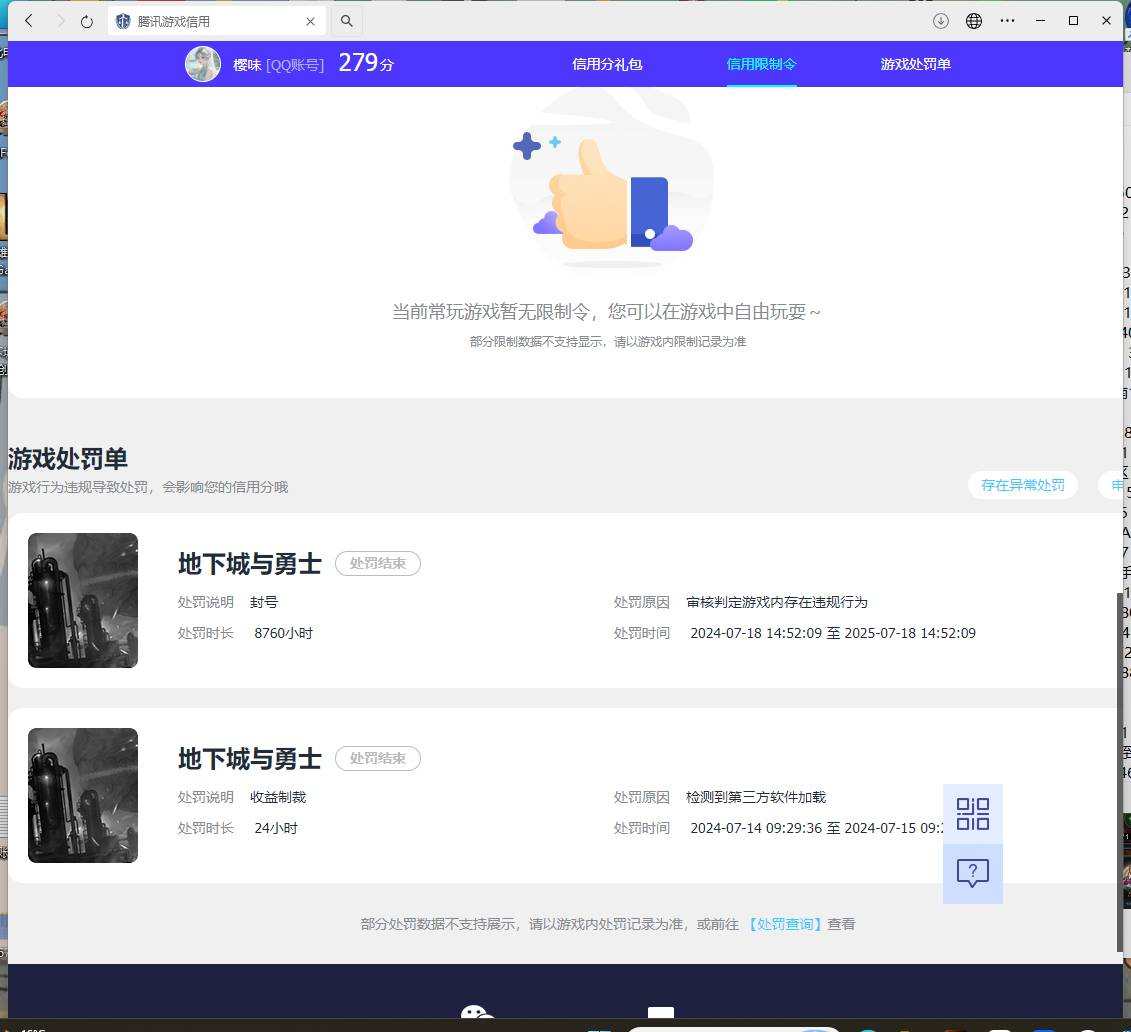Close the 腾讯游戏信用 tab
Image resolution: width=1131 pixels, height=1032 pixels.
[x=310, y=22]
